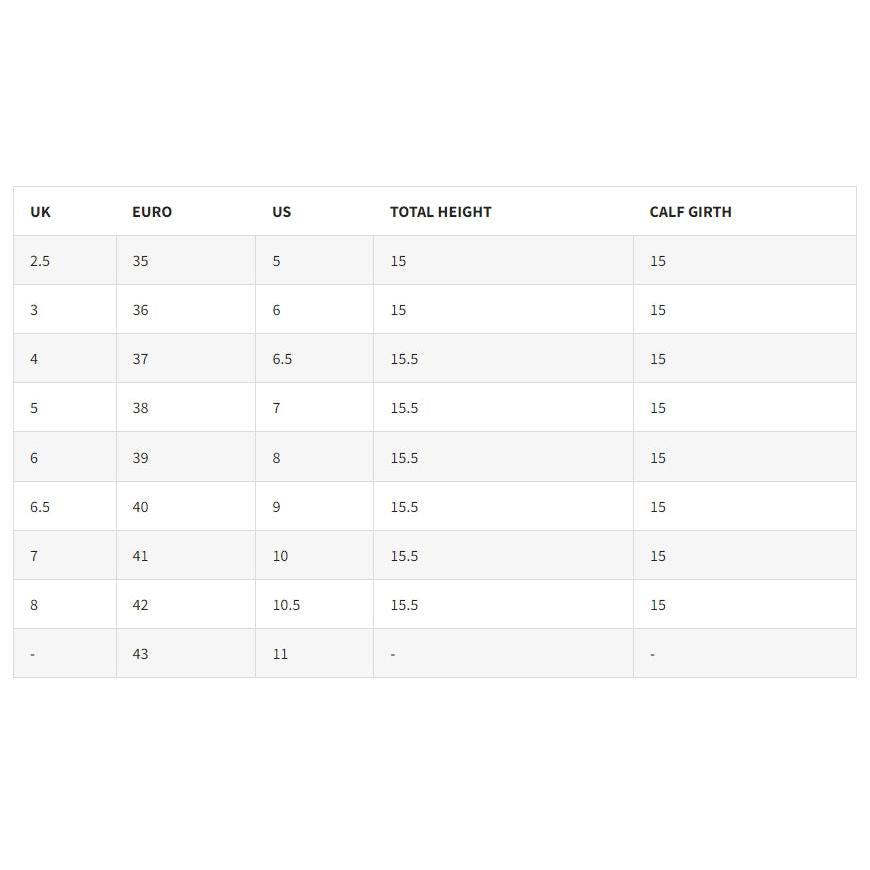Click the EURO 36 cell
This screenshot has width=870, height=870.
pos(140,310)
